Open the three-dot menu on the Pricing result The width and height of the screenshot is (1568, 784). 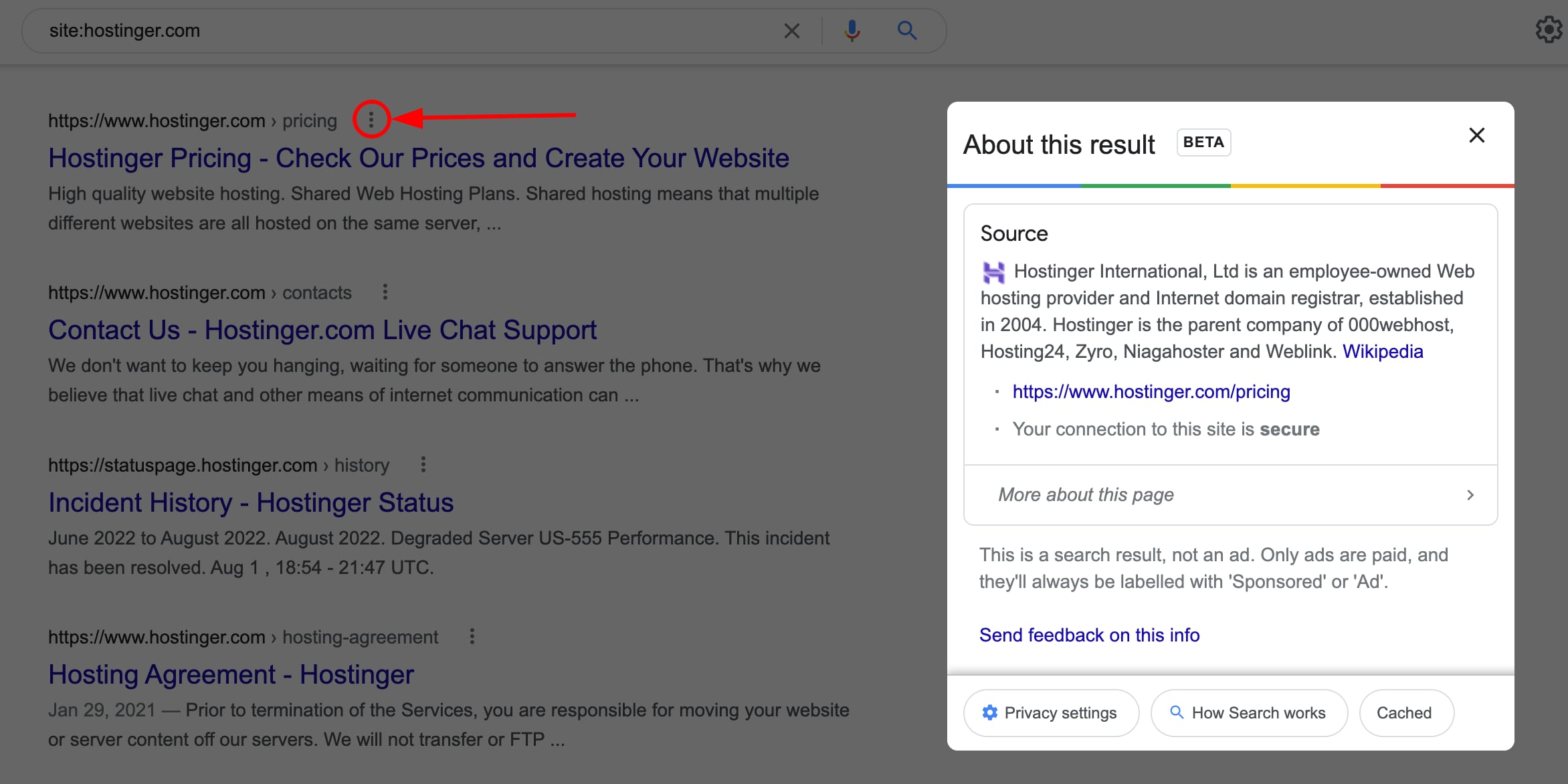click(x=372, y=120)
